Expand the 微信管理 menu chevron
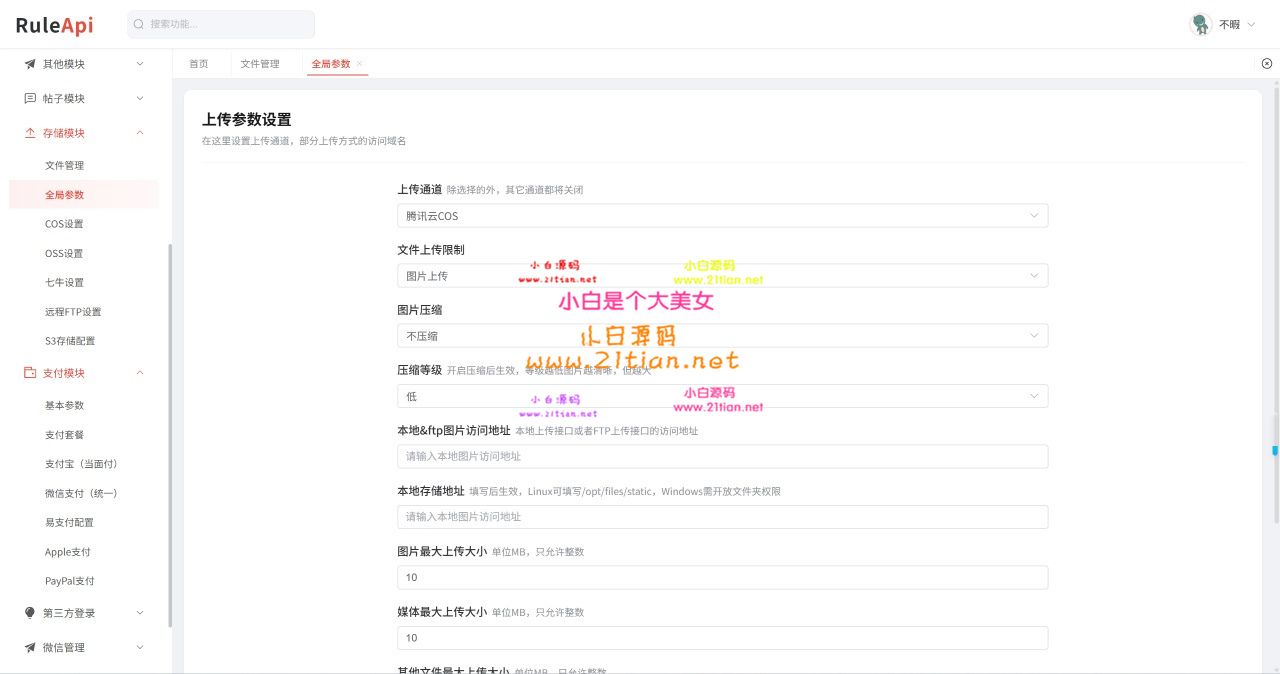 140,647
